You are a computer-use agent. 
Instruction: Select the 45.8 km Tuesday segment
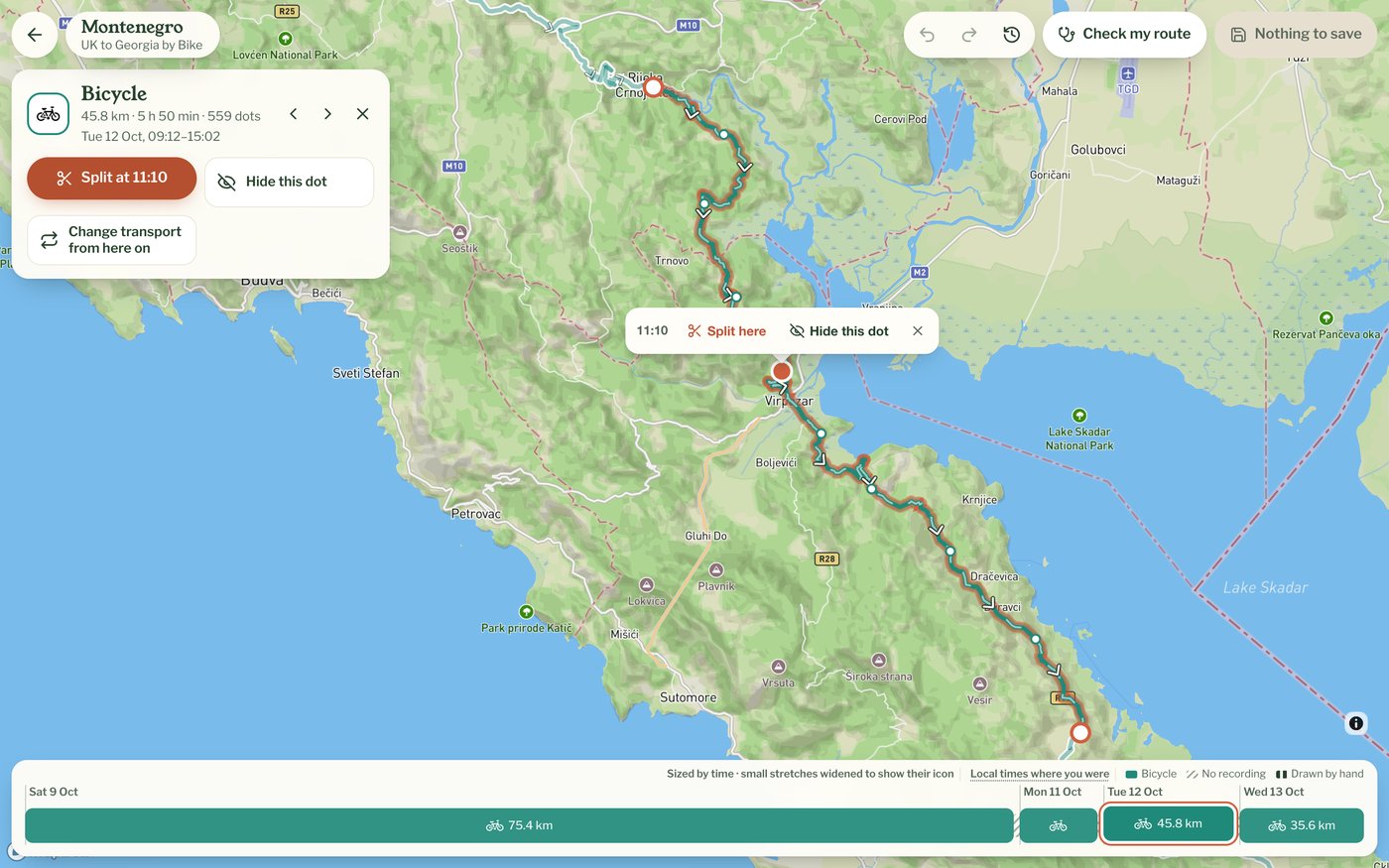1169,824
